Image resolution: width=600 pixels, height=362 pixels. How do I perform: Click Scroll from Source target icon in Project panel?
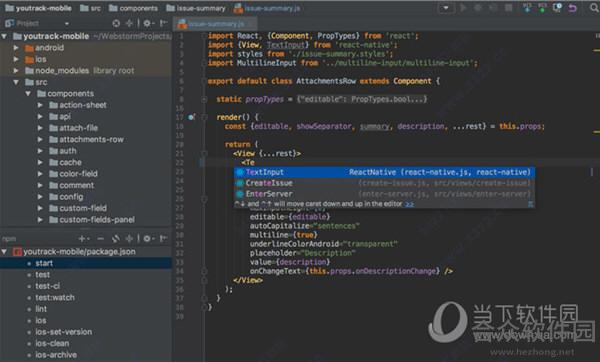click(x=116, y=23)
